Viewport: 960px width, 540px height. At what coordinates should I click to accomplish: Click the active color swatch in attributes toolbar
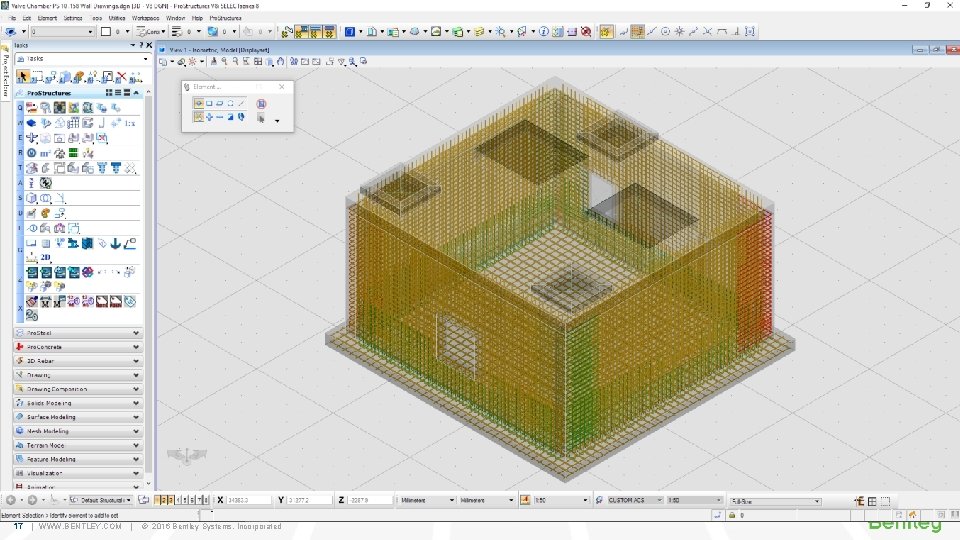[x=106, y=31]
